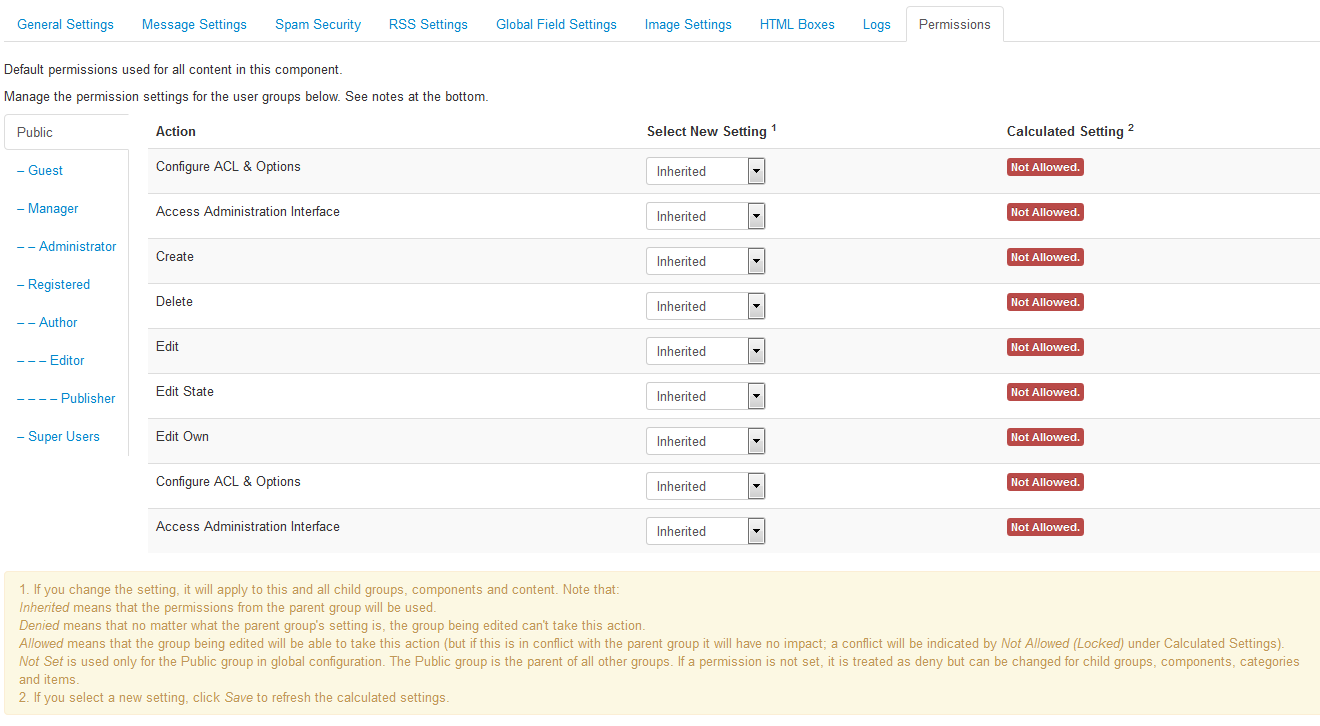1320x726 pixels.
Task: Select the Guest user group
Action: point(45,171)
